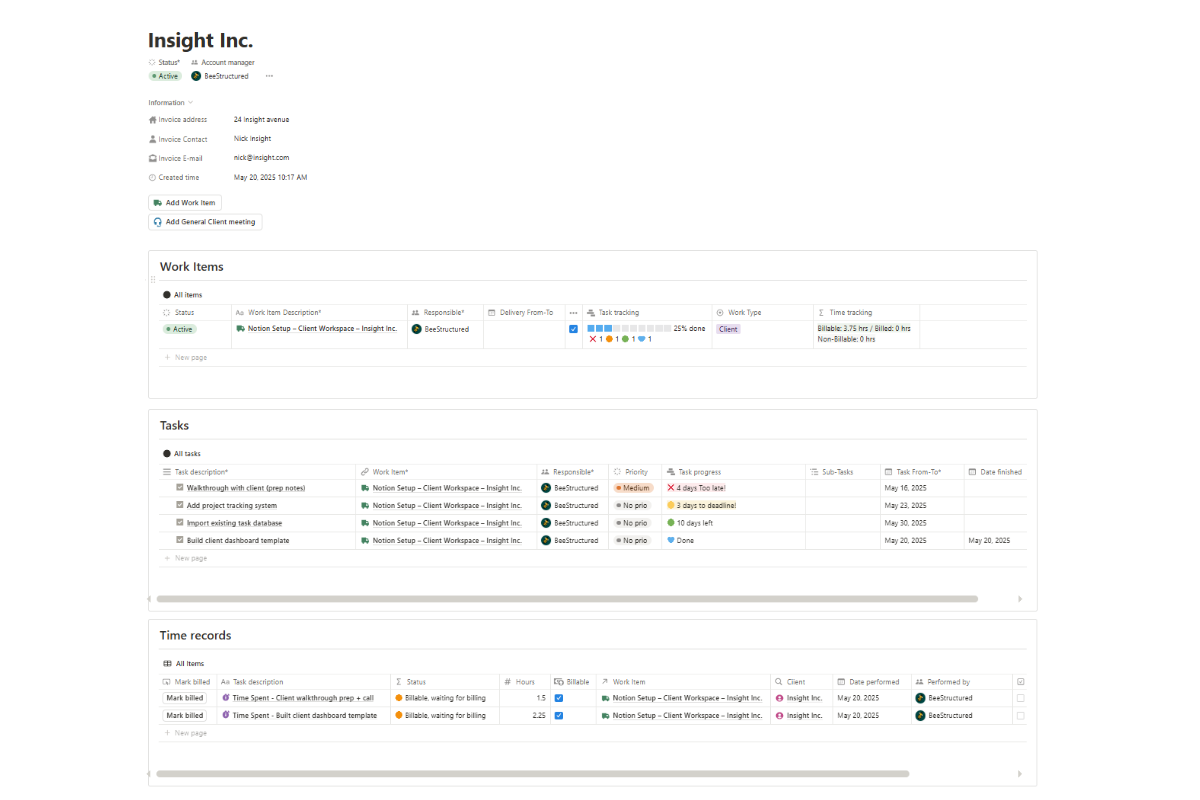Click the drag handle beside Work Items block
The width and height of the screenshot is (1200, 800).
(152, 279)
